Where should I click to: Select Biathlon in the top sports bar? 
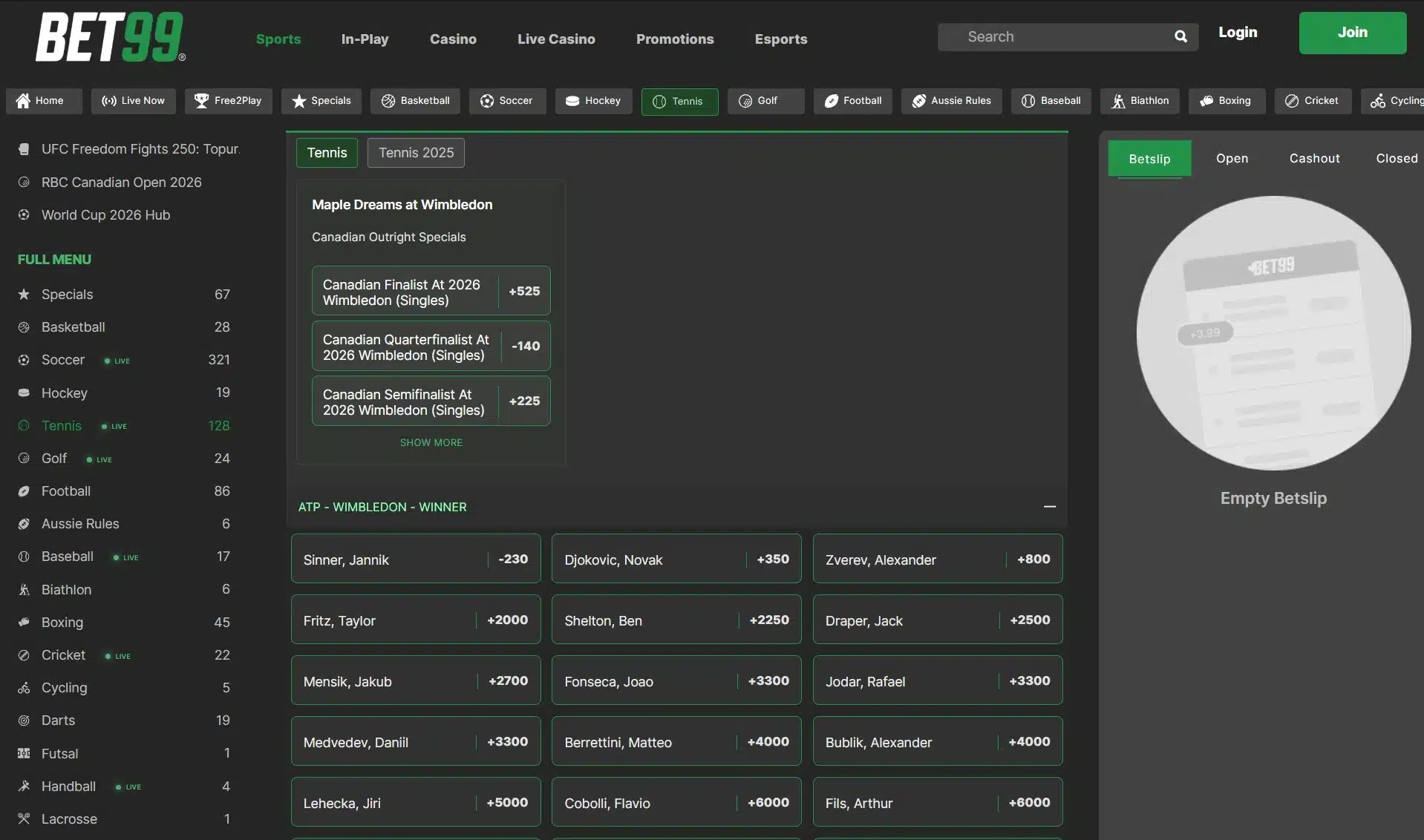(x=1140, y=101)
